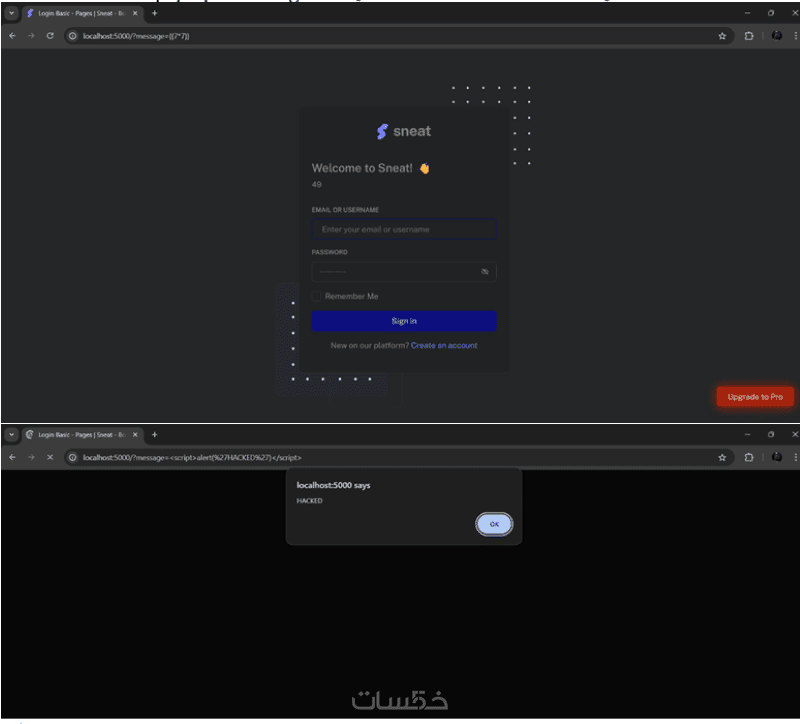
Task: Click the Sign in button
Action: [404, 321]
